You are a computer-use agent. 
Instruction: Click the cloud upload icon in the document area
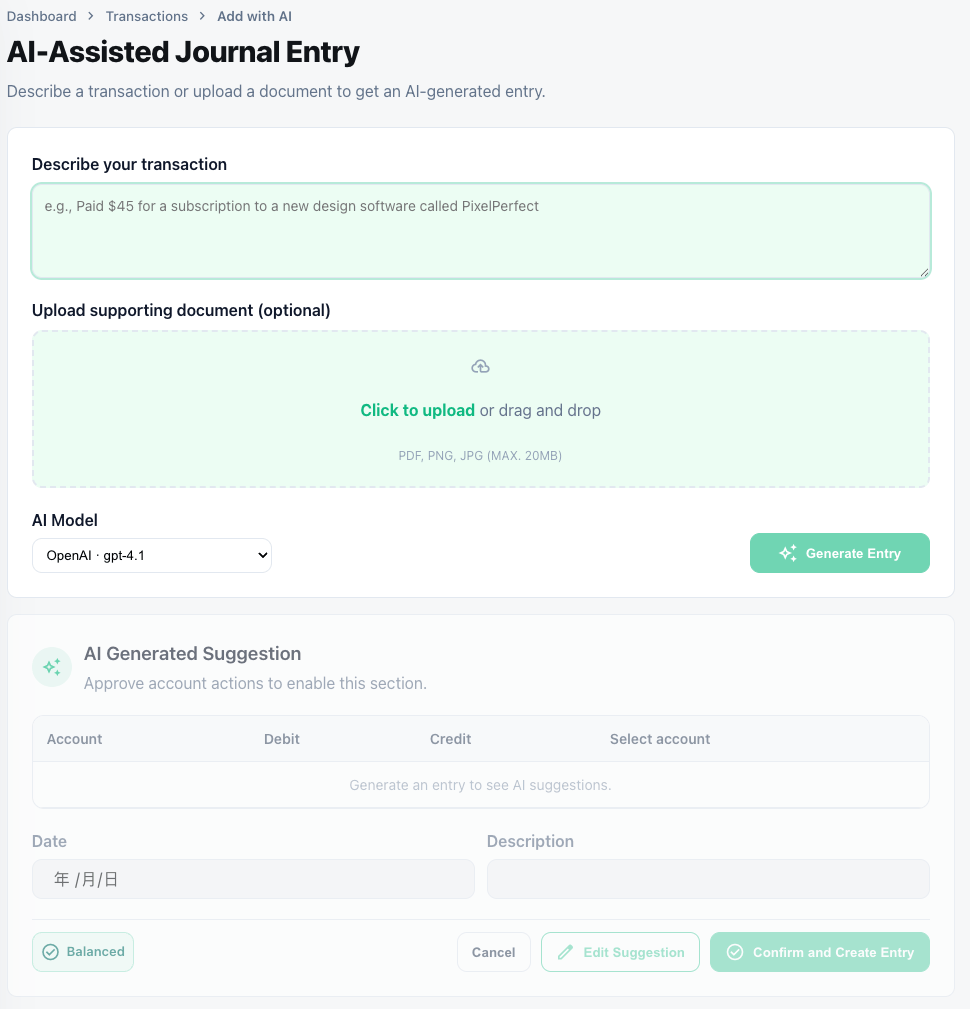(480, 366)
